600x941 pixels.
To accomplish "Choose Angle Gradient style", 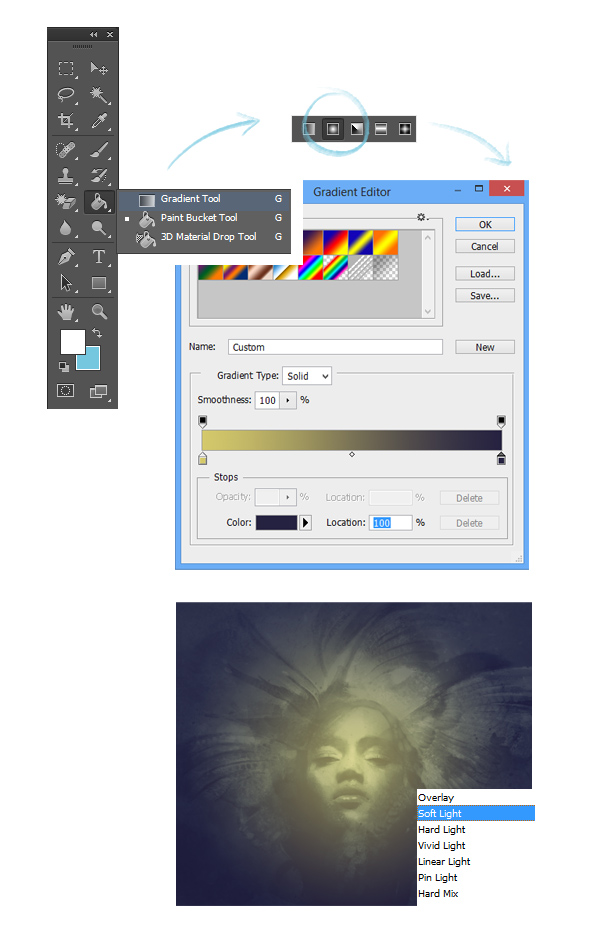I will click(x=357, y=129).
